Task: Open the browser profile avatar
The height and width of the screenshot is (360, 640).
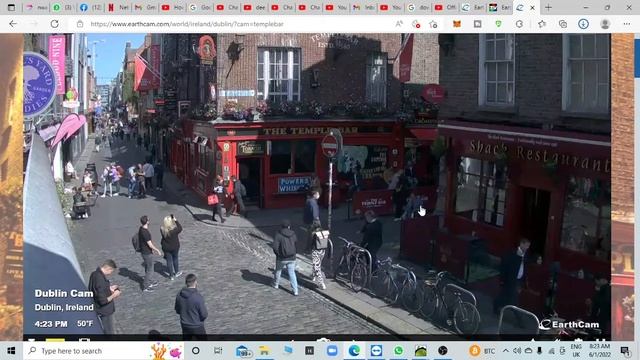Action: [605, 24]
